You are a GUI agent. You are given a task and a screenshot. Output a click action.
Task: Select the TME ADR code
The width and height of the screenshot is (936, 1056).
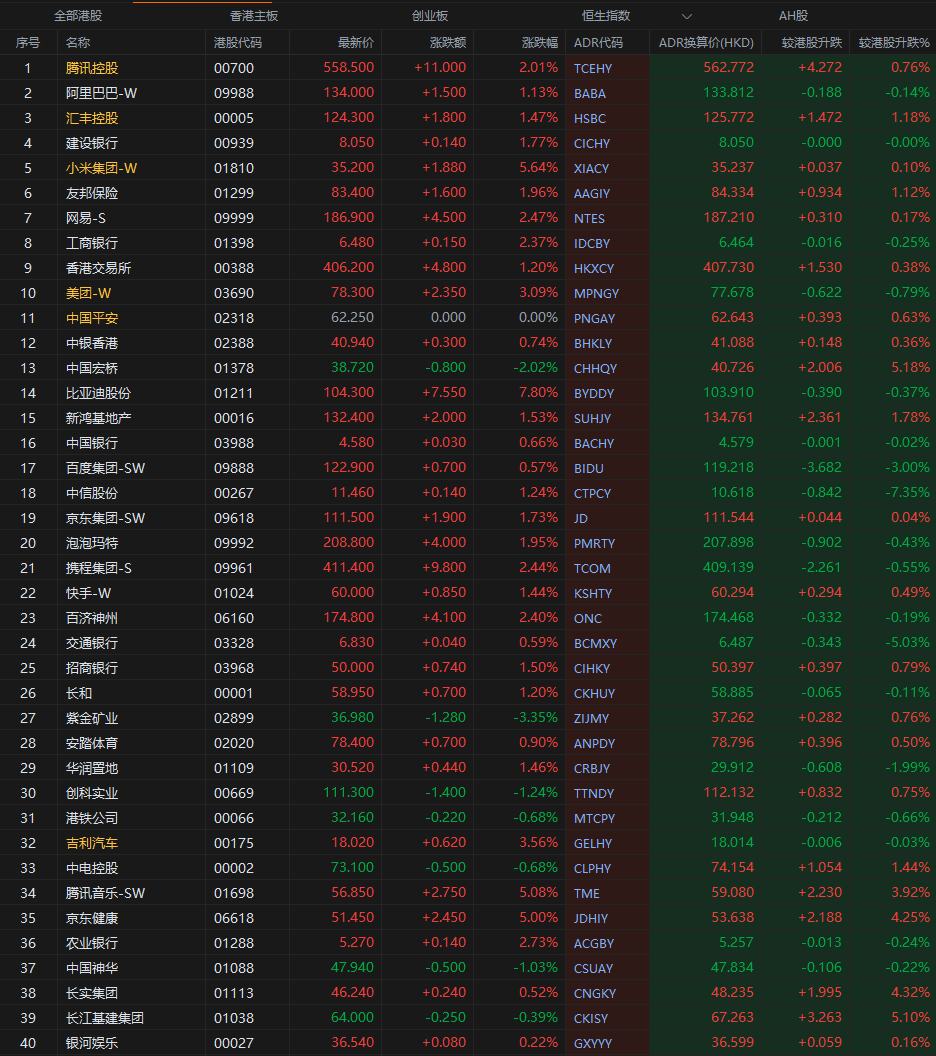(587, 893)
